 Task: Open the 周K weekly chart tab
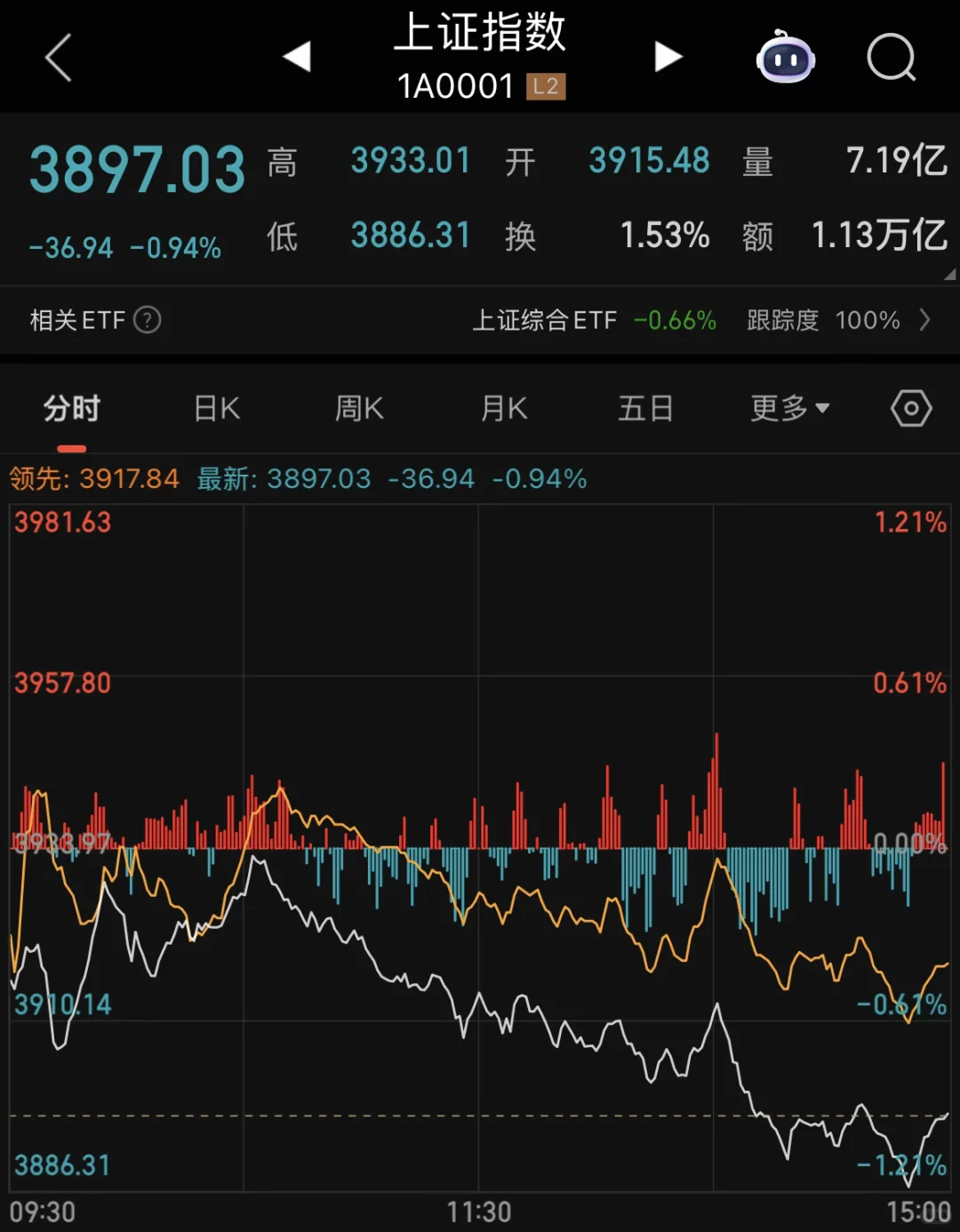pyautogui.click(x=358, y=408)
